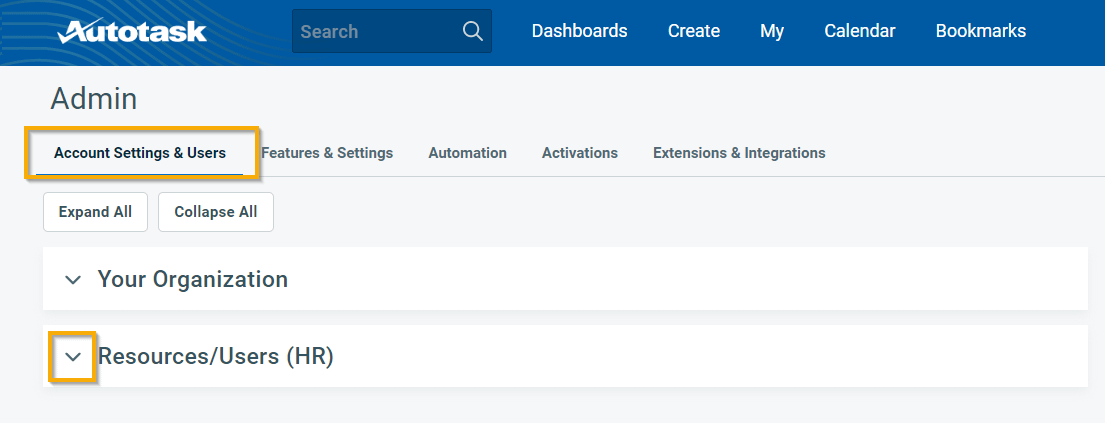Expand Resources/Users (HR) section chevron
Image resolution: width=1105 pixels, height=423 pixels.
click(72, 357)
